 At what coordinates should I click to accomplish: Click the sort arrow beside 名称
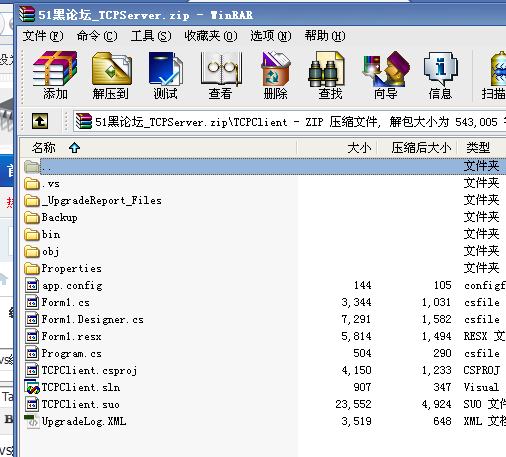click(x=74, y=147)
